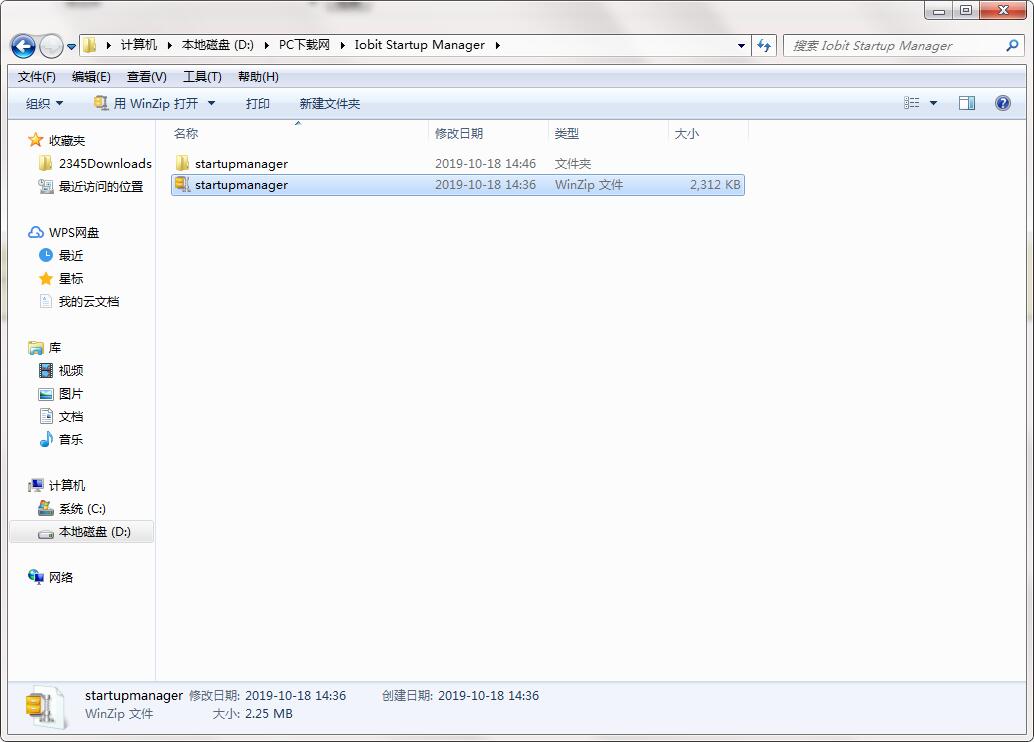Image resolution: width=1034 pixels, height=742 pixels.
Task: Click the change view icon
Action: coord(911,103)
